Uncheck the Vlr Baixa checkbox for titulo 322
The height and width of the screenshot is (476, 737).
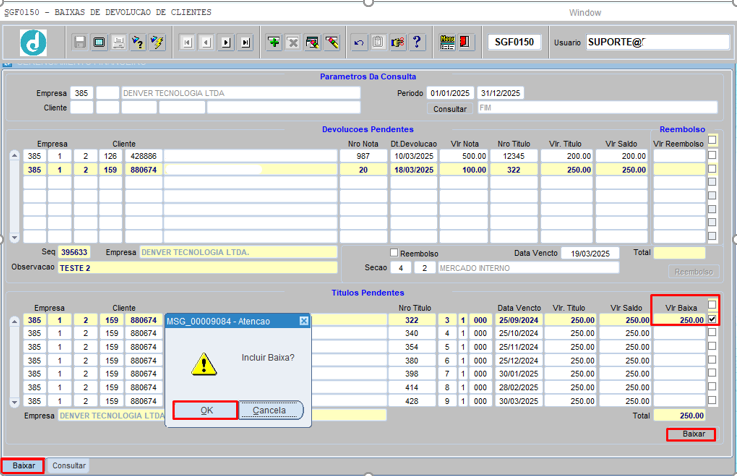pyautogui.click(x=712, y=319)
